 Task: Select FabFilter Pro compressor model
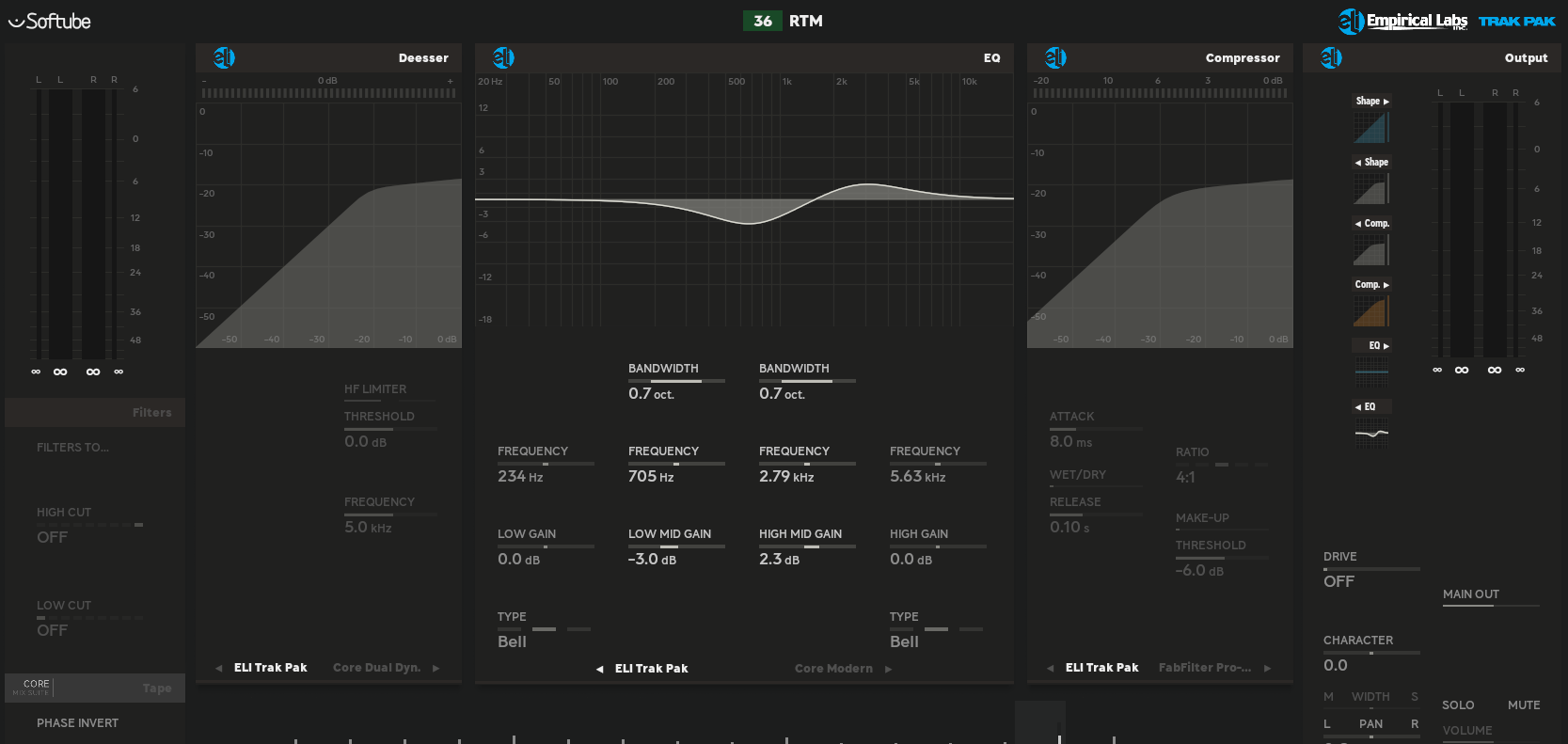pos(1205,668)
